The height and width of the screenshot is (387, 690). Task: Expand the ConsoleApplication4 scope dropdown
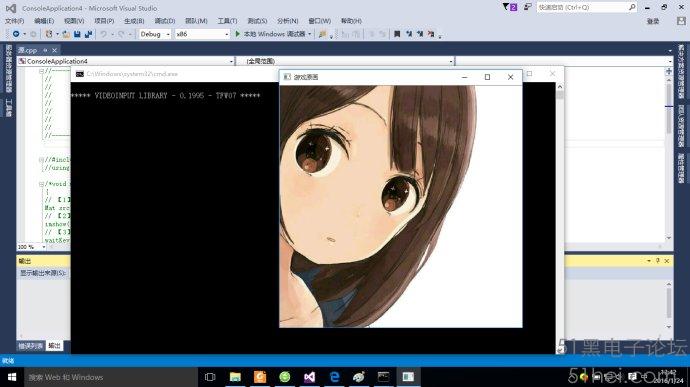(125, 61)
